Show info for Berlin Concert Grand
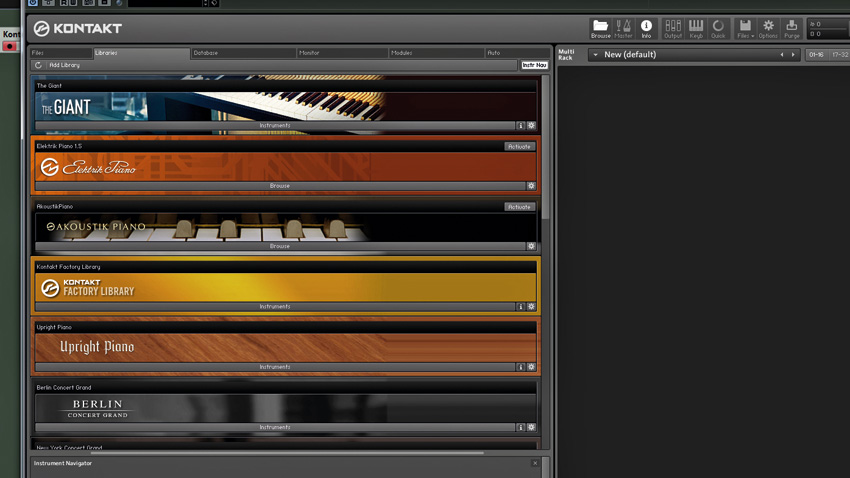 [520, 427]
